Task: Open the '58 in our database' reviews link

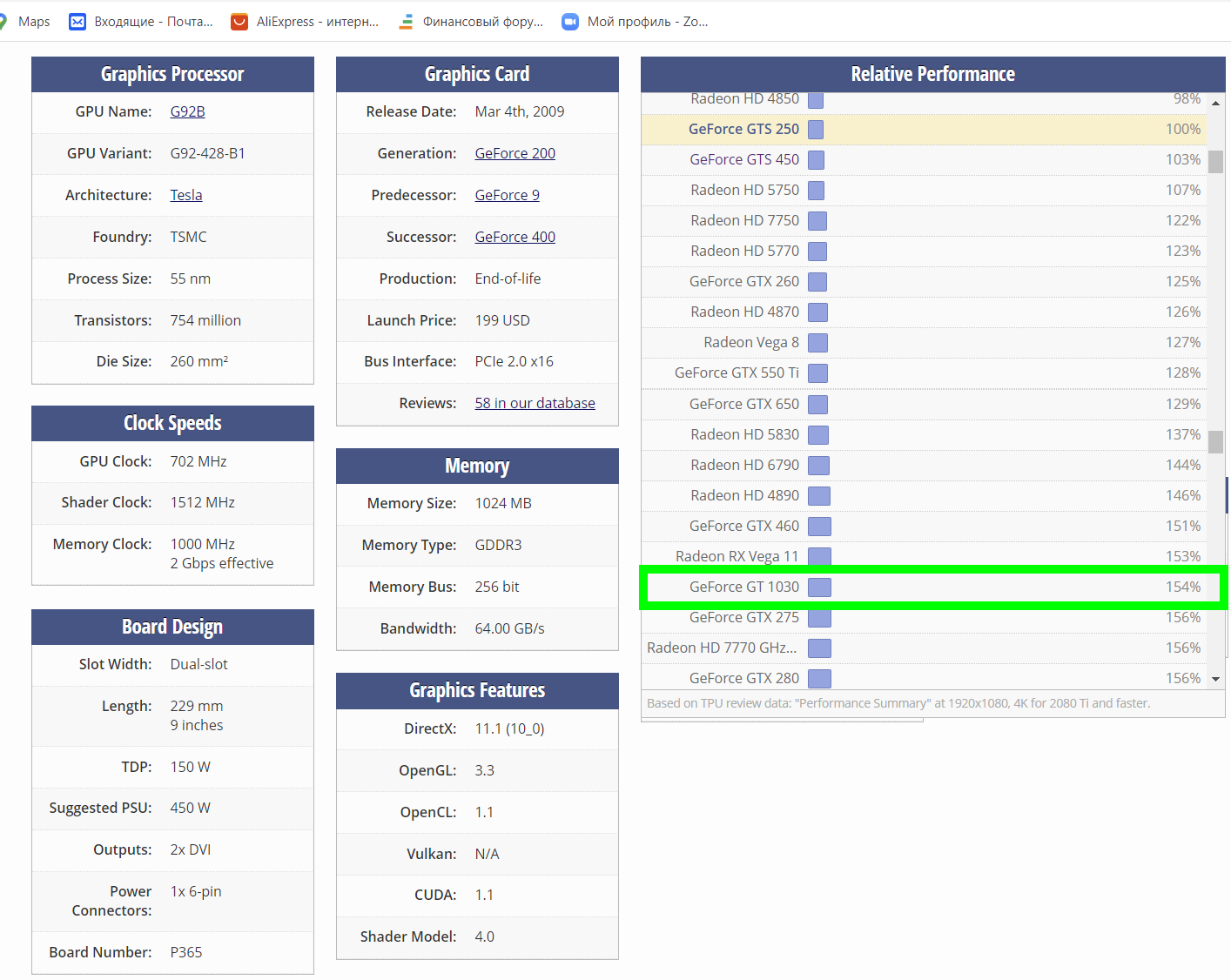Action: click(x=535, y=403)
